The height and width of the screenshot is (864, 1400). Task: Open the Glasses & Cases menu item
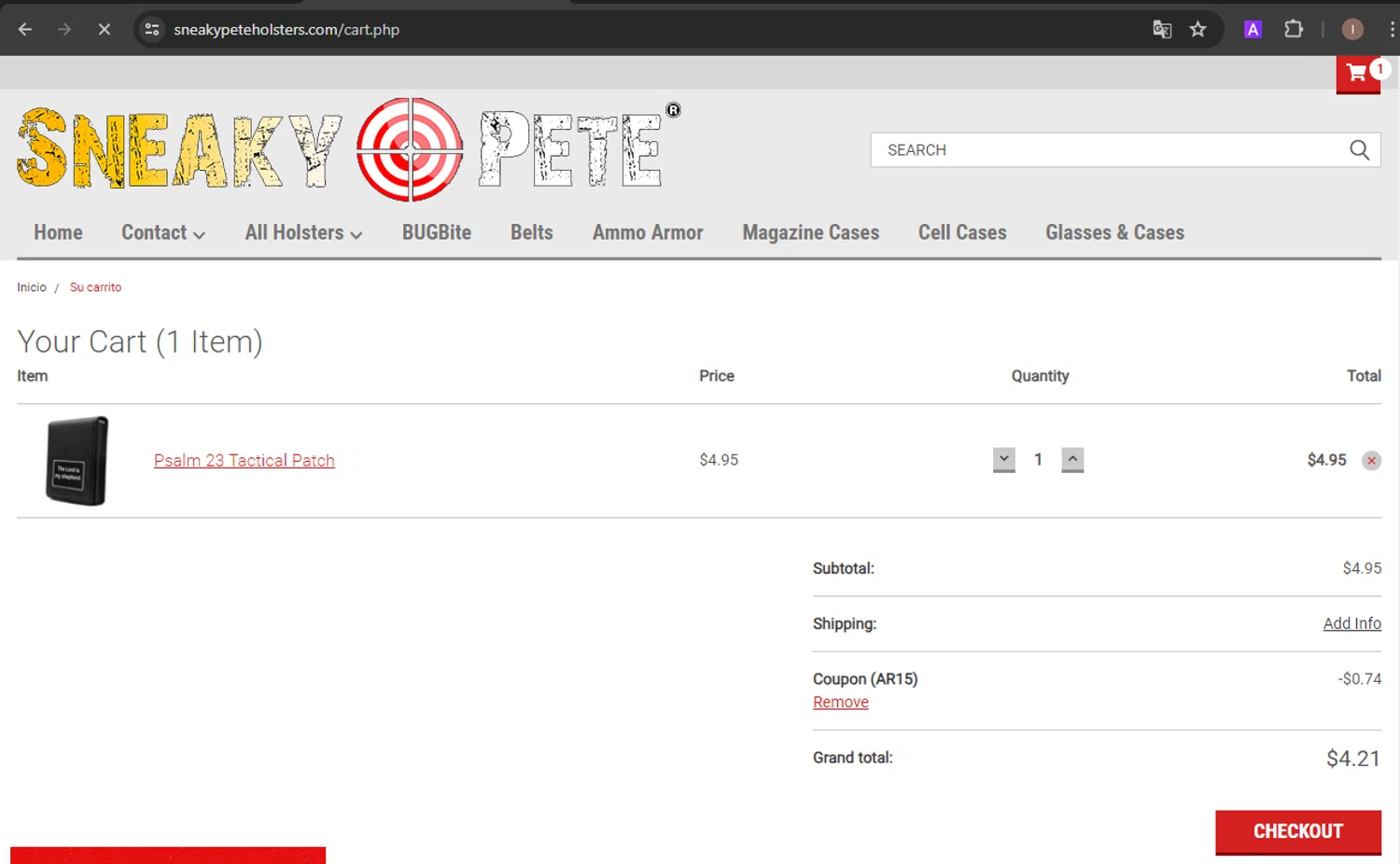(x=1114, y=233)
